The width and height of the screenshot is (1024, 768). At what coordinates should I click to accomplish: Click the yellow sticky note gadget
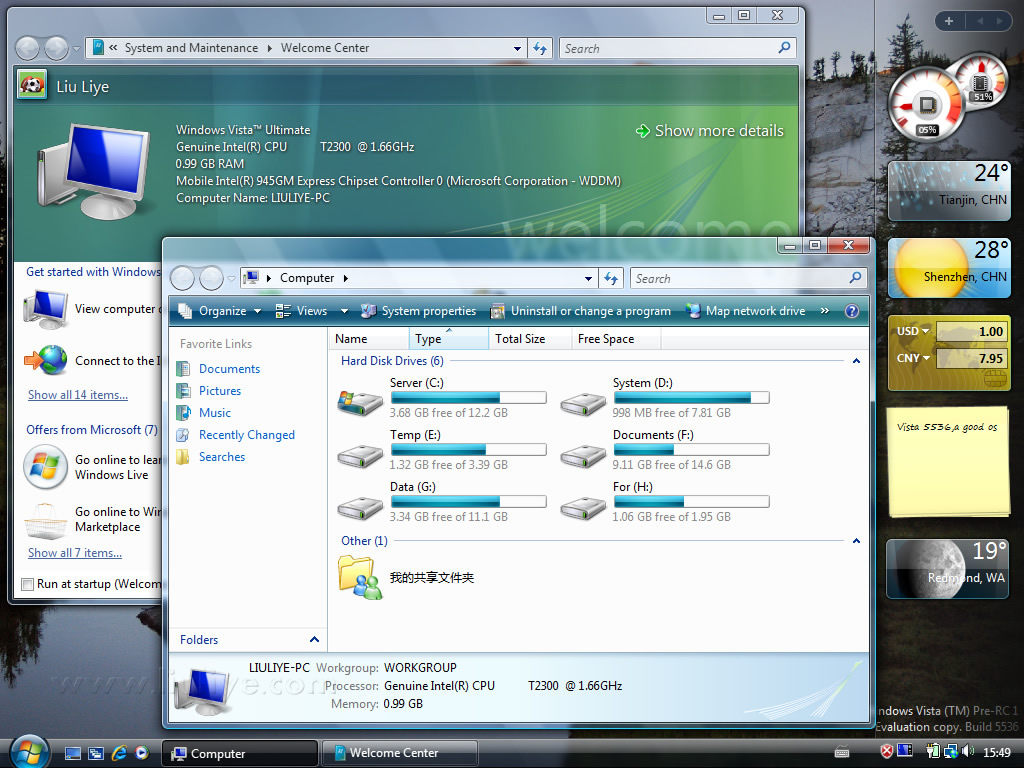pyautogui.click(x=948, y=462)
